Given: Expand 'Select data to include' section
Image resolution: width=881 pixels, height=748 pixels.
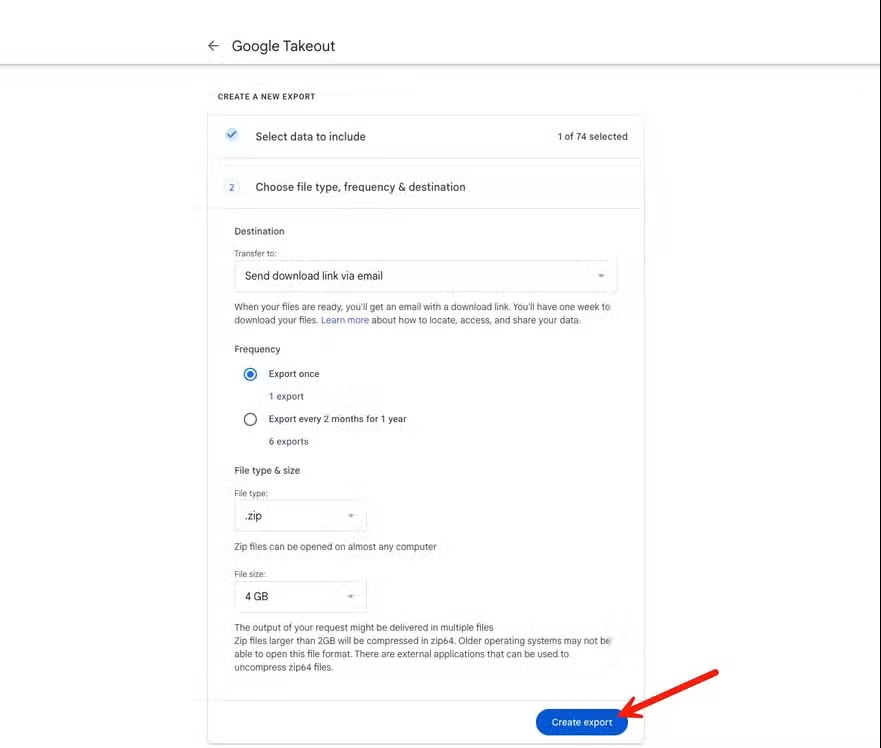Looking at the screenshot, I should tap(310, 136).
